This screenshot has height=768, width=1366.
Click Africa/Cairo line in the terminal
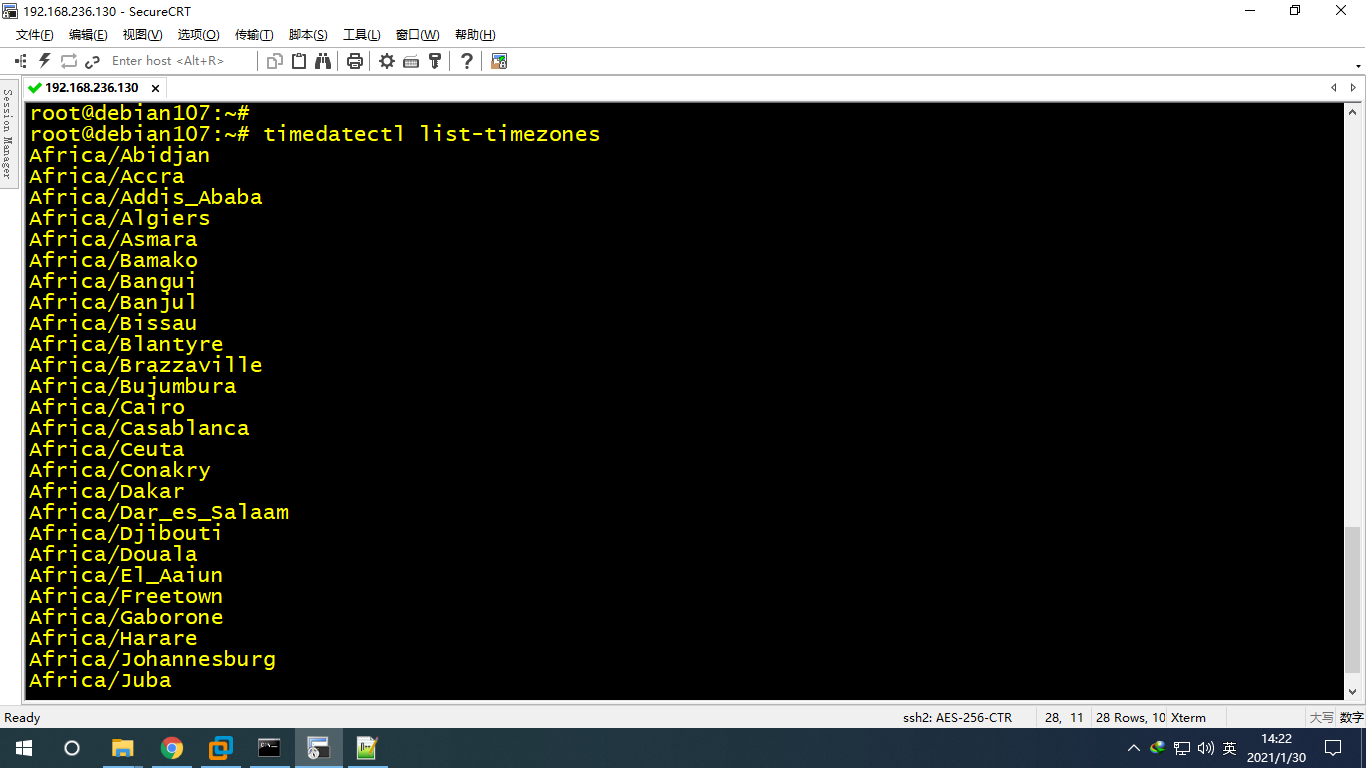click(107, 407)
